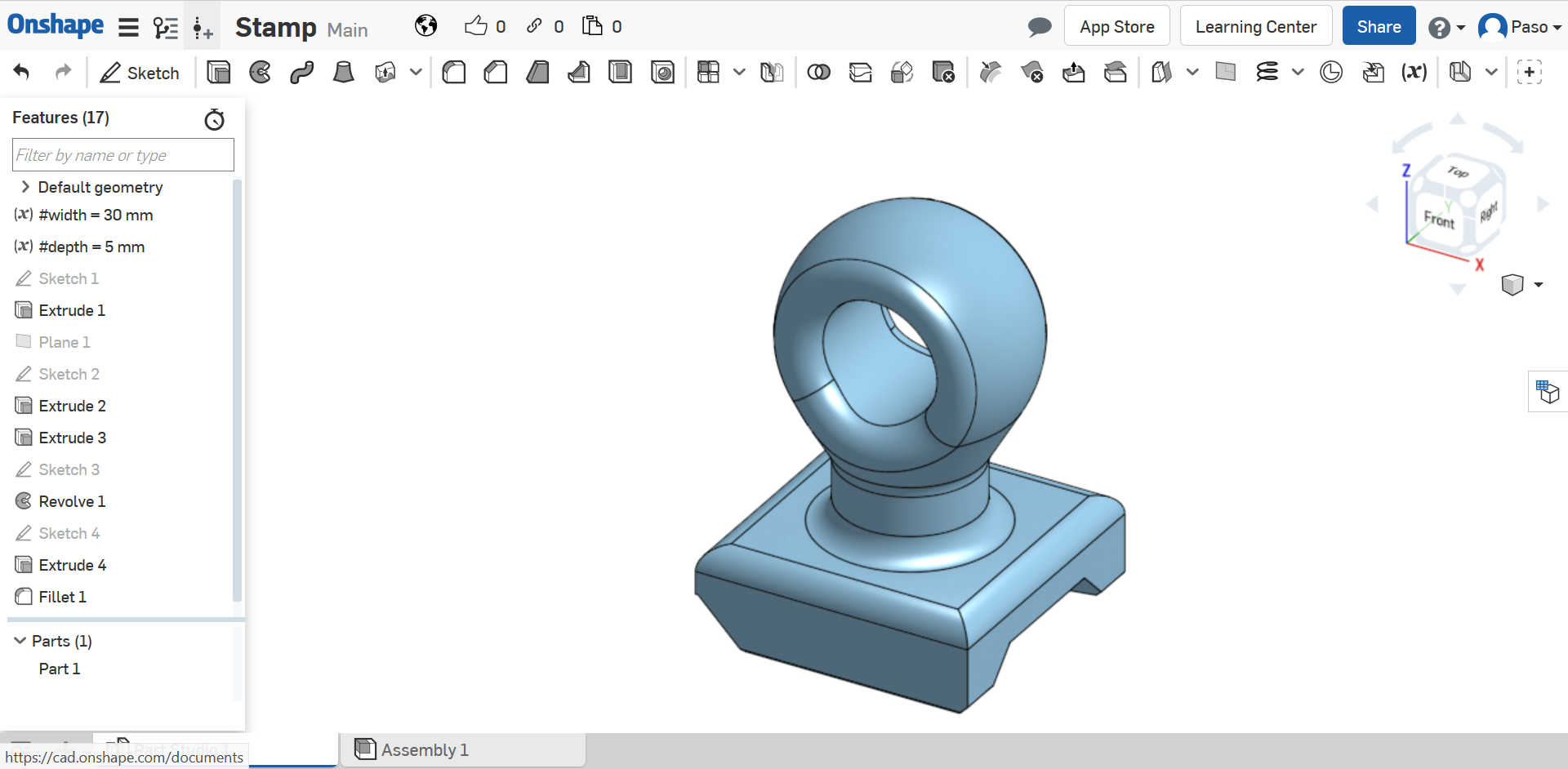The height and width of the screenshot is (769, 1568).
Task: Open the Learning Center
Action: pyautogui.click(x=1255, y=26)
